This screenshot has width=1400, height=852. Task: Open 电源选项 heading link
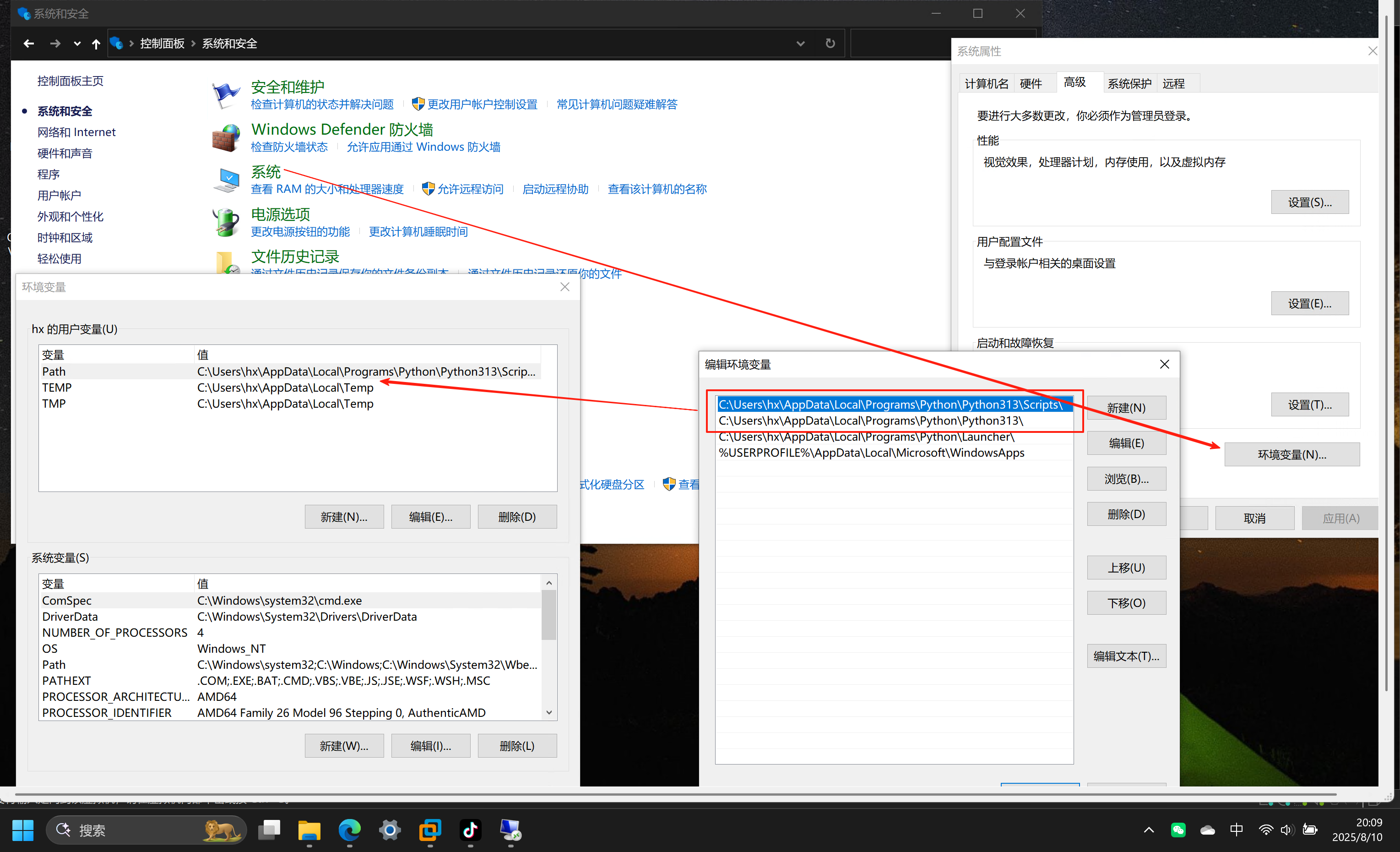tap(281, 214)
